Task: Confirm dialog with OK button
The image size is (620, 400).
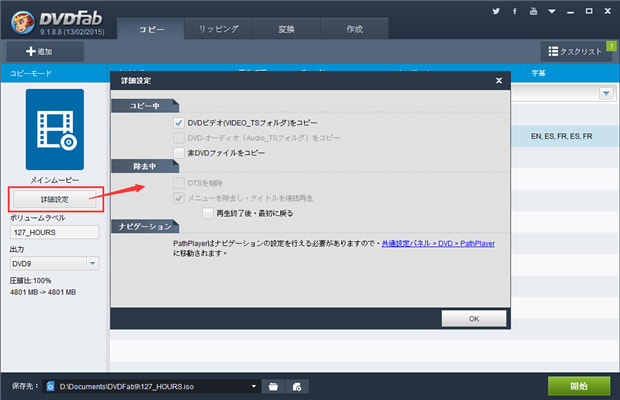Action: coord(474,319)
